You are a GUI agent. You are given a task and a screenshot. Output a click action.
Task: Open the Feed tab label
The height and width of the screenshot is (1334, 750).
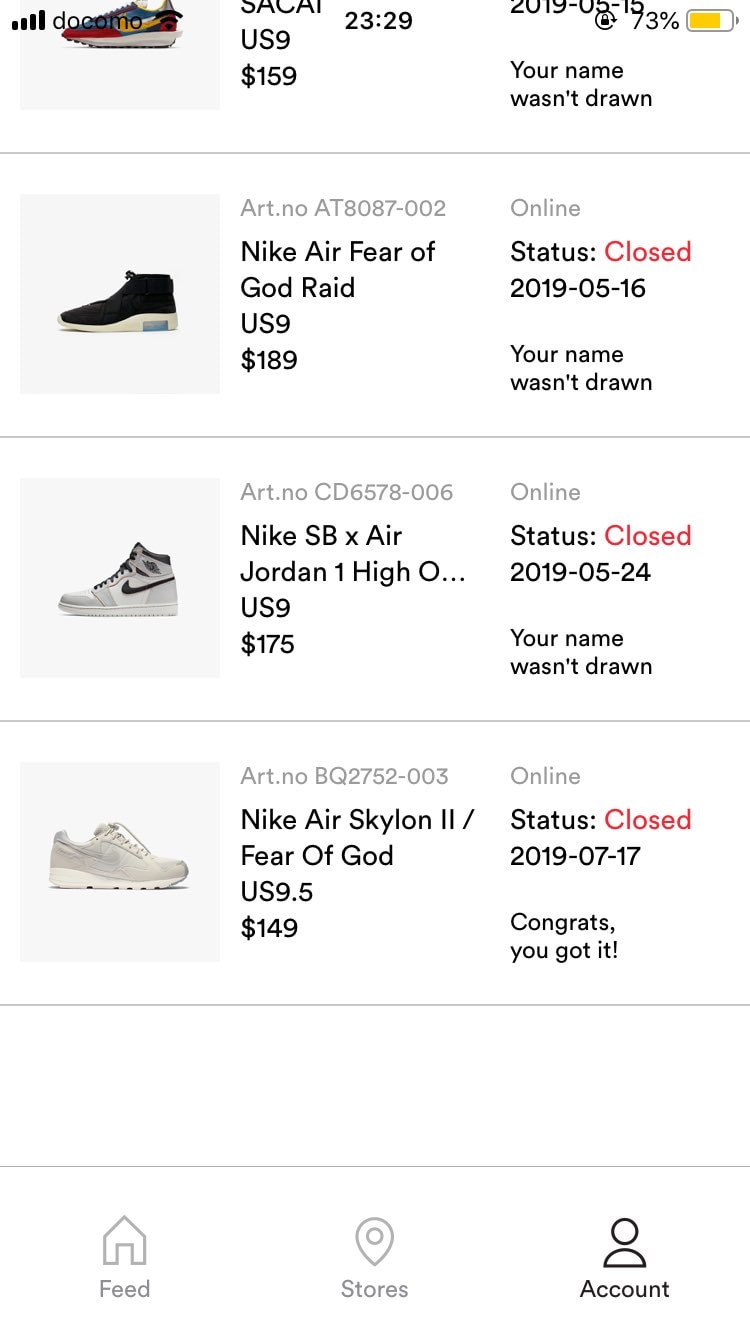(124, 1289)
